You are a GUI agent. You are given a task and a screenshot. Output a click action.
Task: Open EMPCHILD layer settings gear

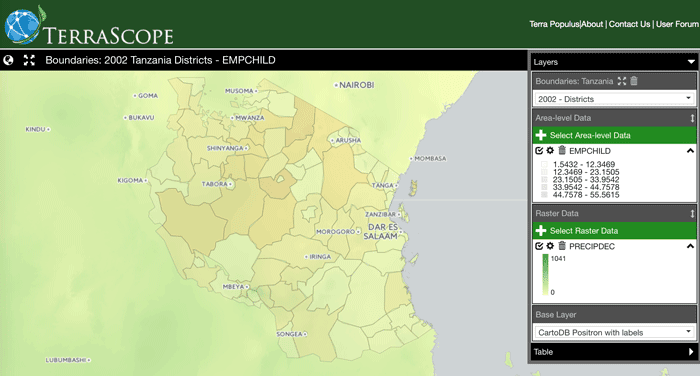(550, 150)
